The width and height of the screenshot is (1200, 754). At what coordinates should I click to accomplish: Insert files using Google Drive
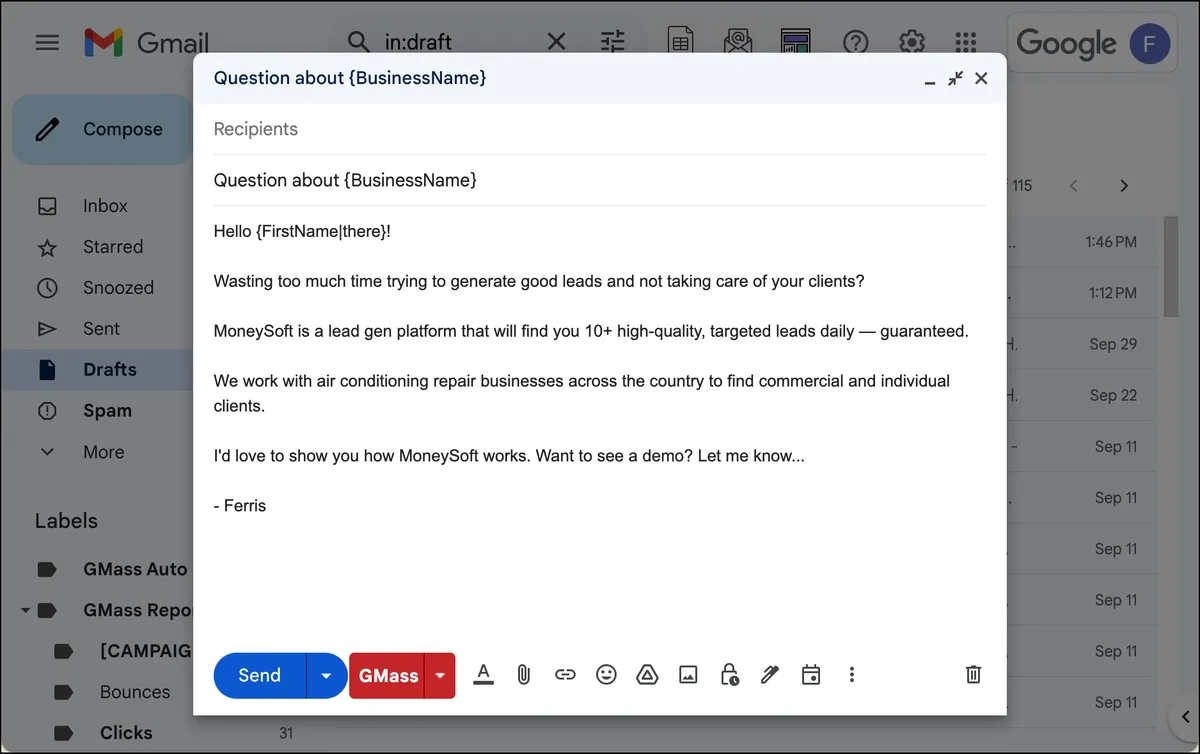click(x=647, y=675)
